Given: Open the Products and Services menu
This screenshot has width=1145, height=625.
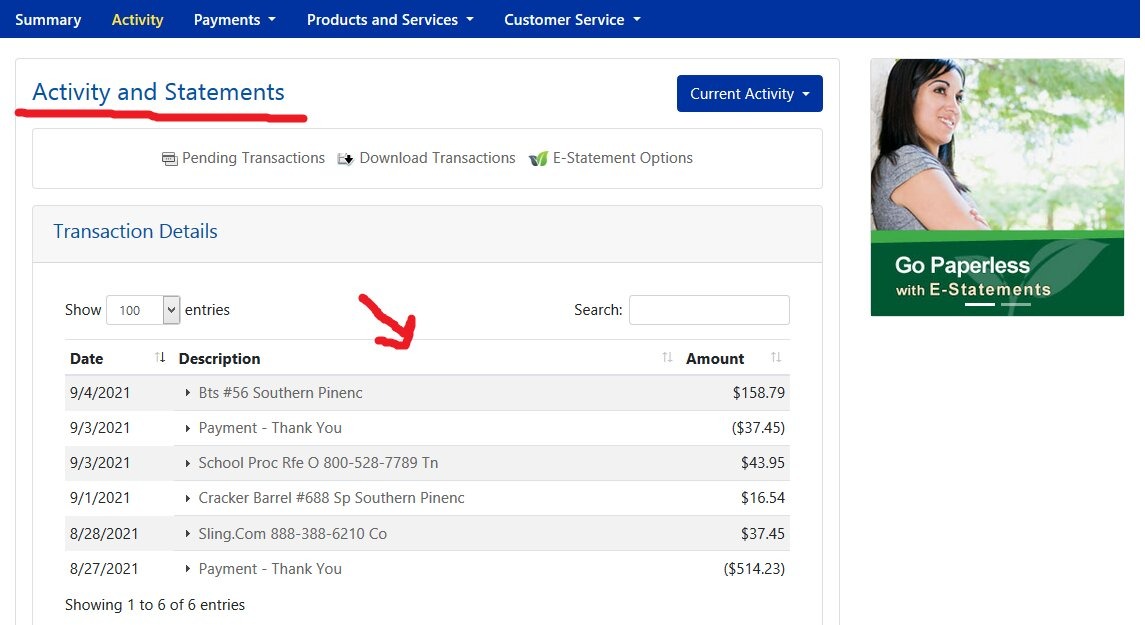Looking at the screenshot, I should [390, 20].
